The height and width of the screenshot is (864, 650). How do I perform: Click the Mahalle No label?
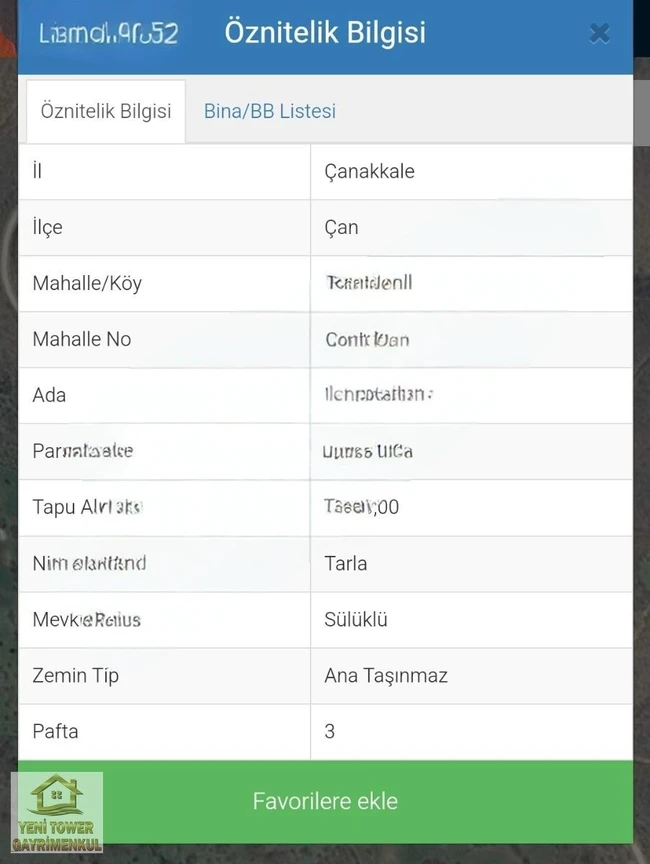pyautogui.click(x=82, y=339)
